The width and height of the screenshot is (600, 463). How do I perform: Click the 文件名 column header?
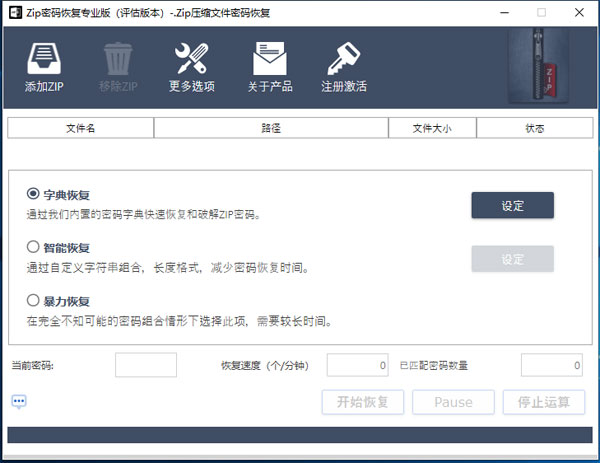[x=80, y=128]
